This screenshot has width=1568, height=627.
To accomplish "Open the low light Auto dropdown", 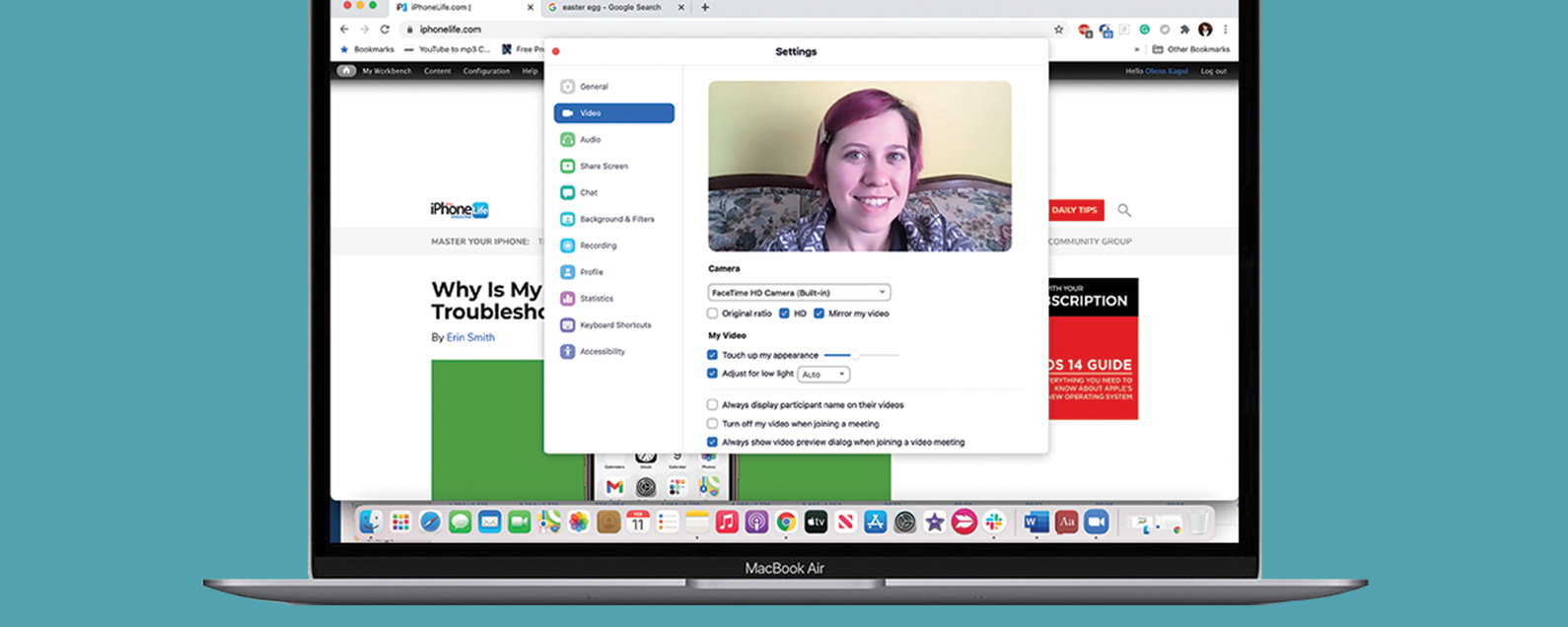I will pos(823,375).
